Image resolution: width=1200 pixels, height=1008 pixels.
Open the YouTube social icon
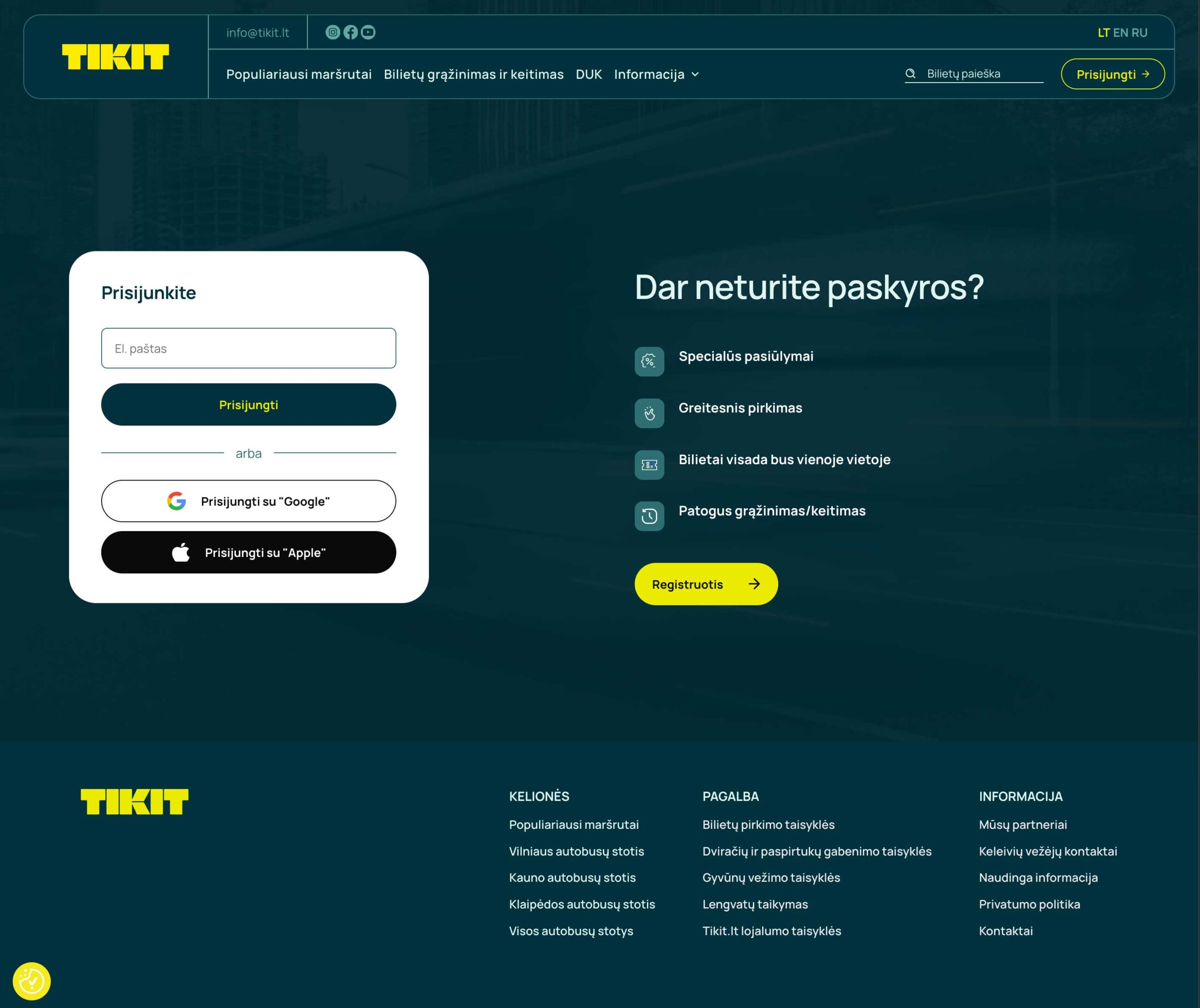[x=368, y=32]
